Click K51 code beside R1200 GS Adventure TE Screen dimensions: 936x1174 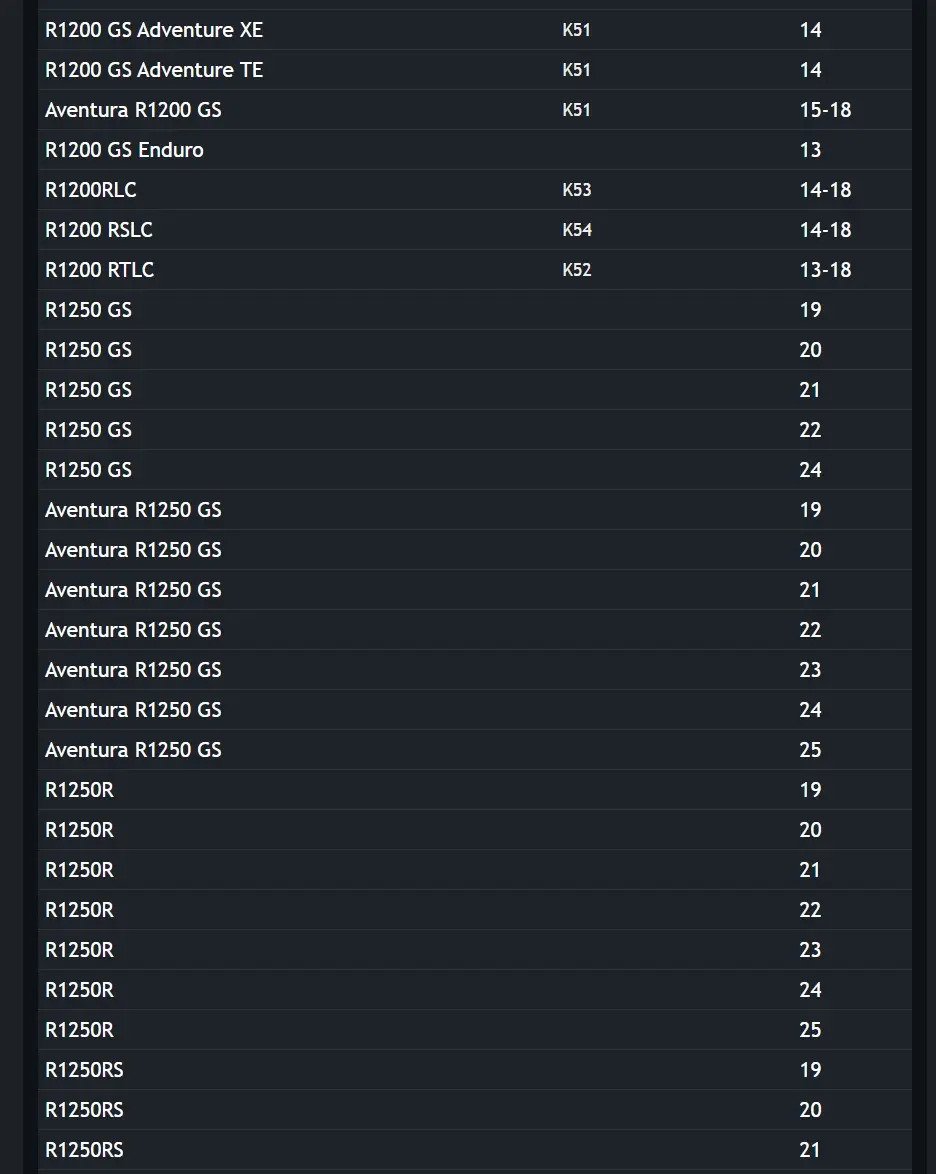(577, 70)
